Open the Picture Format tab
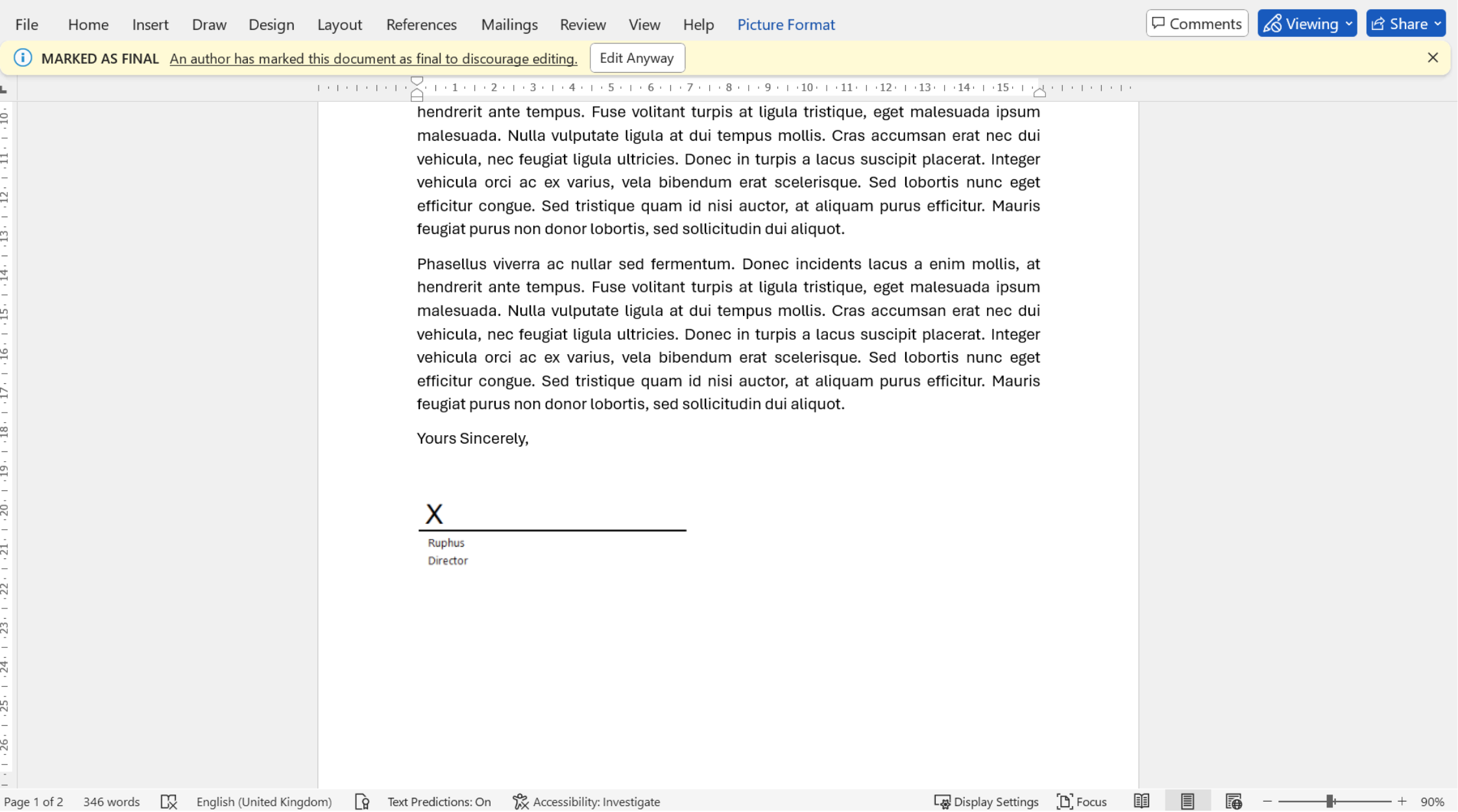This screenshot has height=812, width=1458. point(785,25)
